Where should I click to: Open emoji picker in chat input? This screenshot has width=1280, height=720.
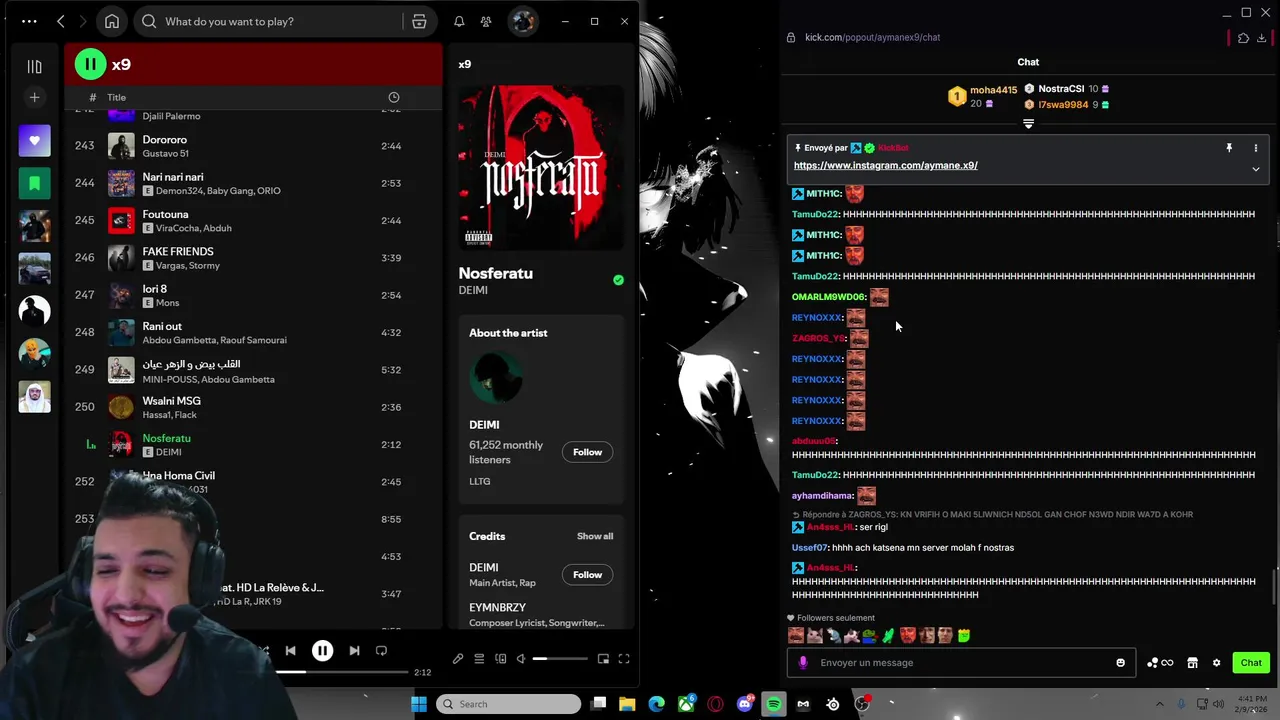coord(1120,663)
